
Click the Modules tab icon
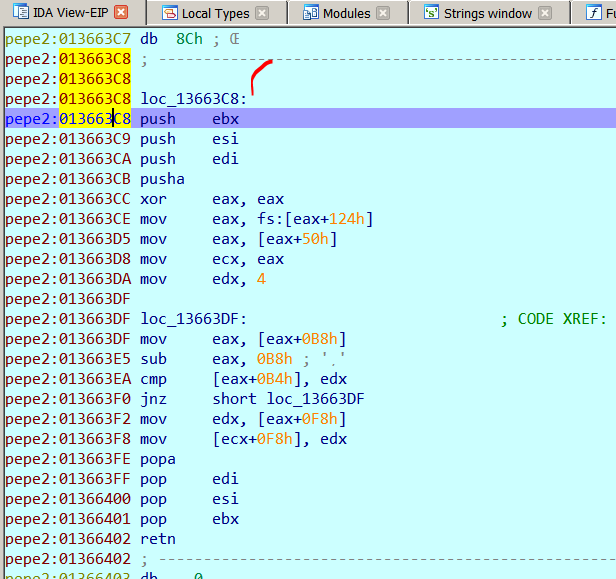[311, 13]
